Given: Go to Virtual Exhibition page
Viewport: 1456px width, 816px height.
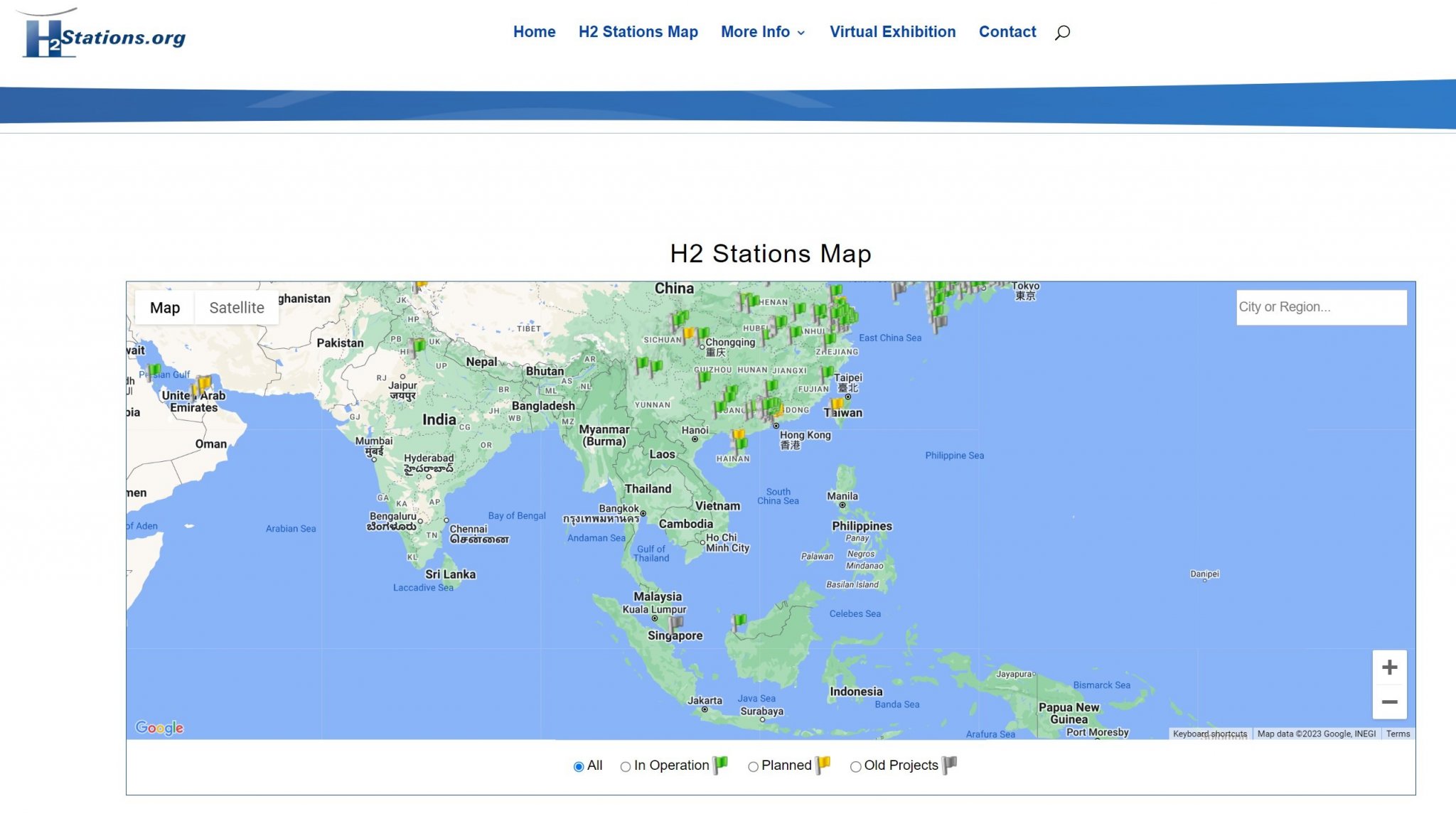Looking at the screenshot, I should (x=892, y=32).
